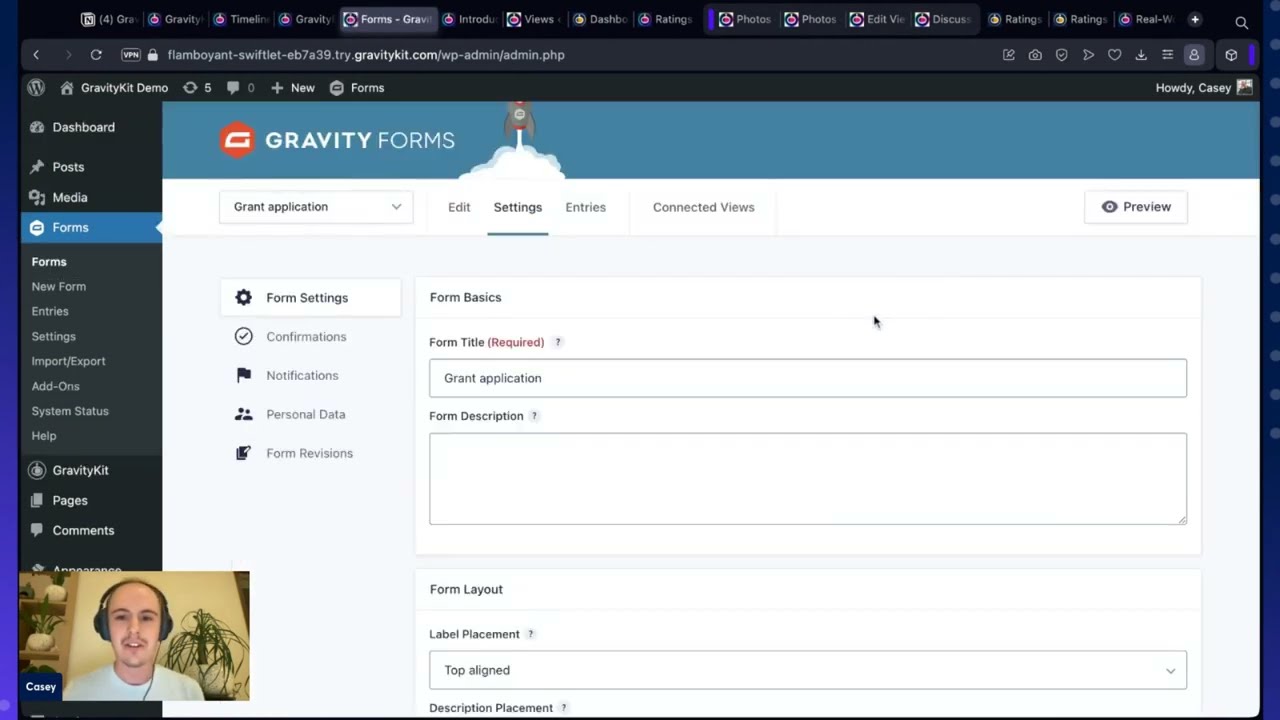This screenshot has width=1280, height=720.
Task: Click the browser address bar URL
Action: (366, 55)
